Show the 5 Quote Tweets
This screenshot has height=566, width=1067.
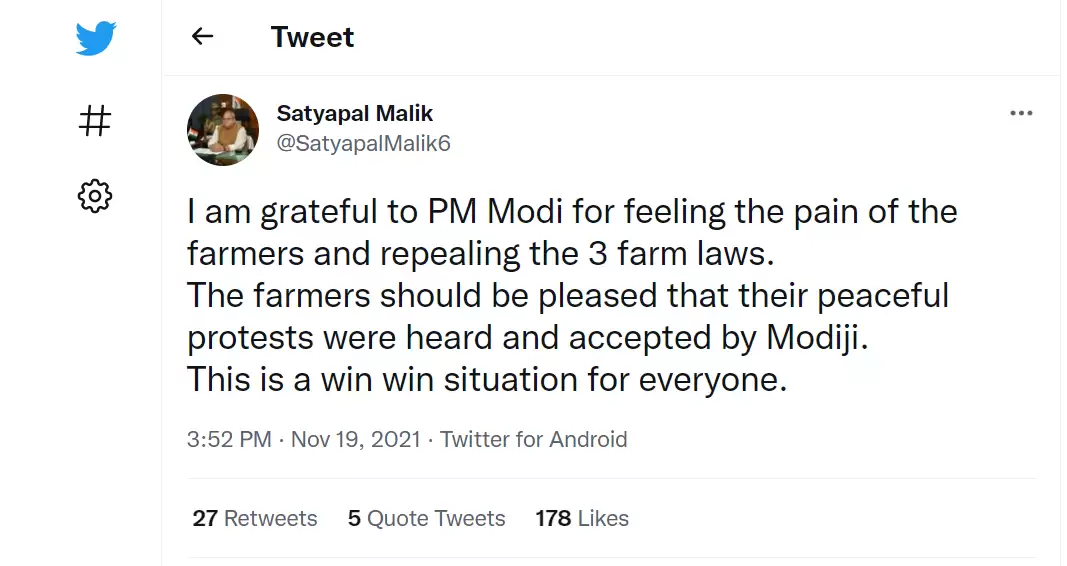tap(427, 518)
